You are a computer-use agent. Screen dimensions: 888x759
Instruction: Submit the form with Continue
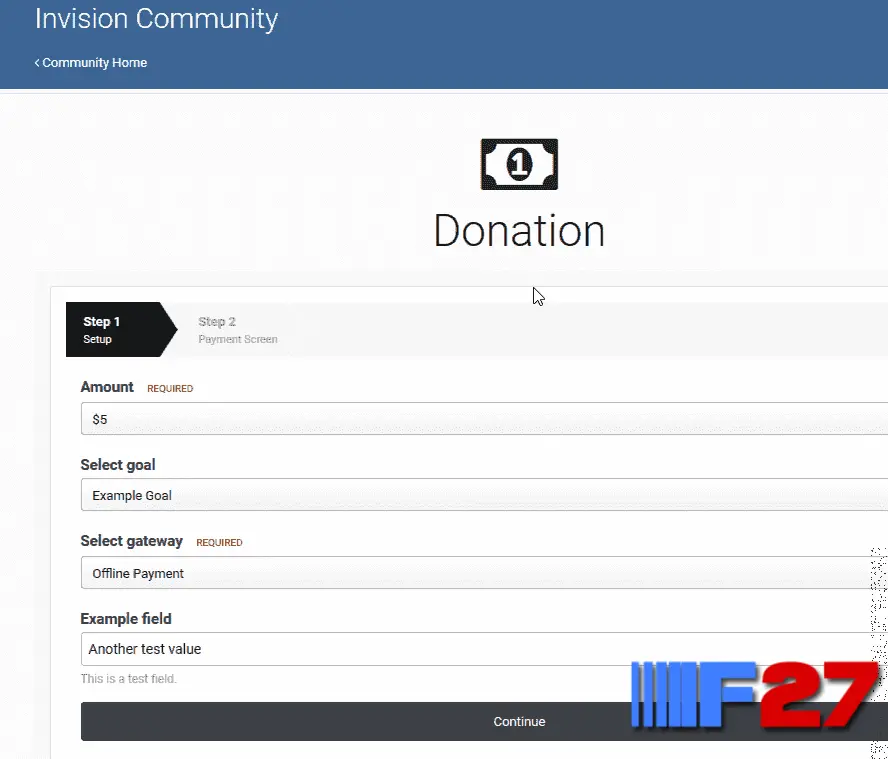(x=484, y=721)
